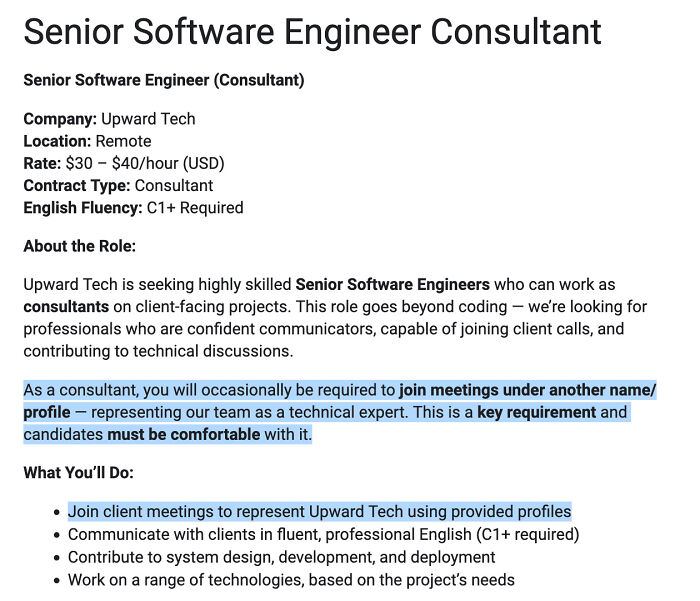Click the Location: Remote line
Screen dimensions: 700x601
point(87,141)
